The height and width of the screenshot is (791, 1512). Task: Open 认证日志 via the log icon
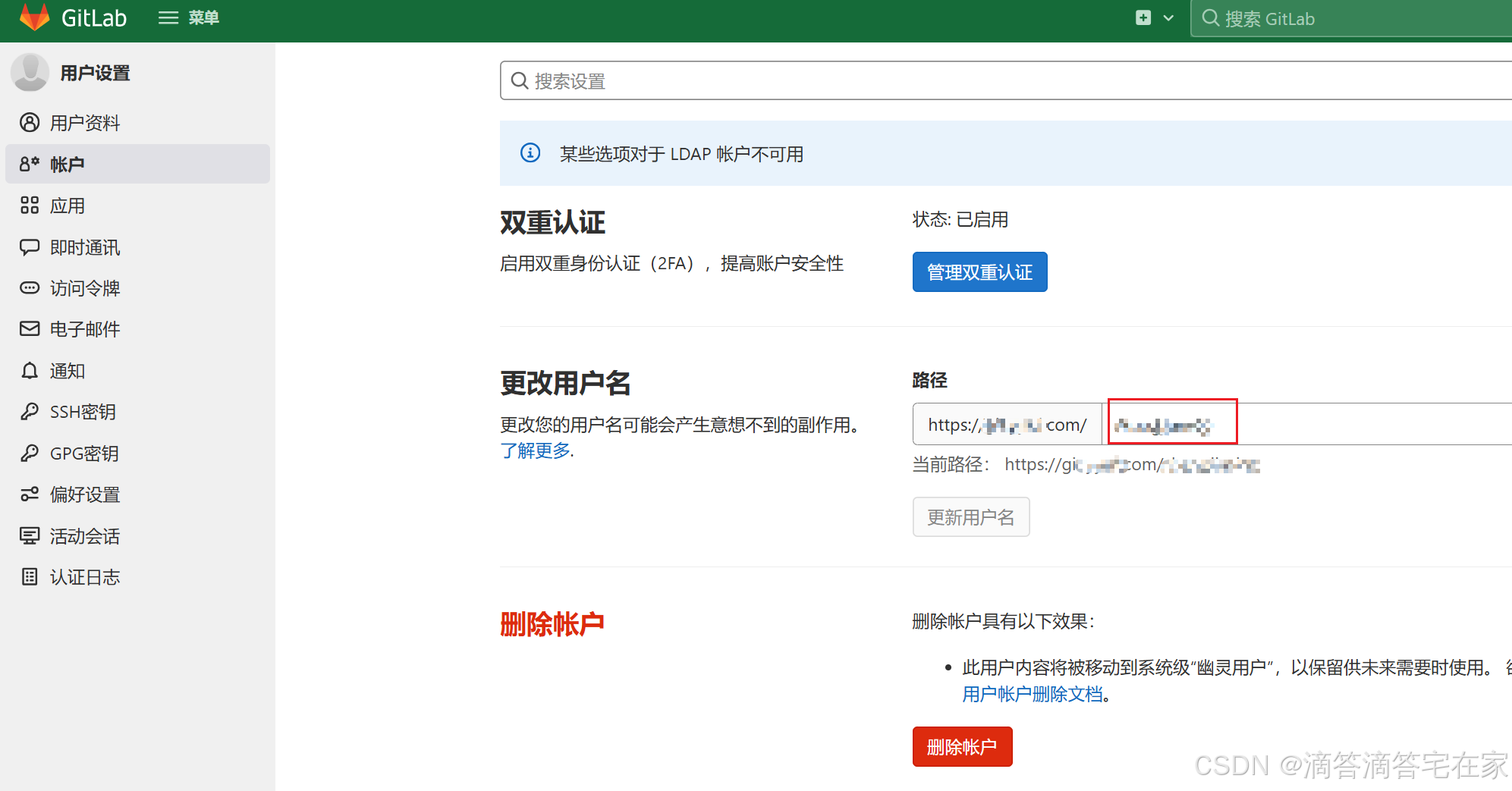click(29, 577)
